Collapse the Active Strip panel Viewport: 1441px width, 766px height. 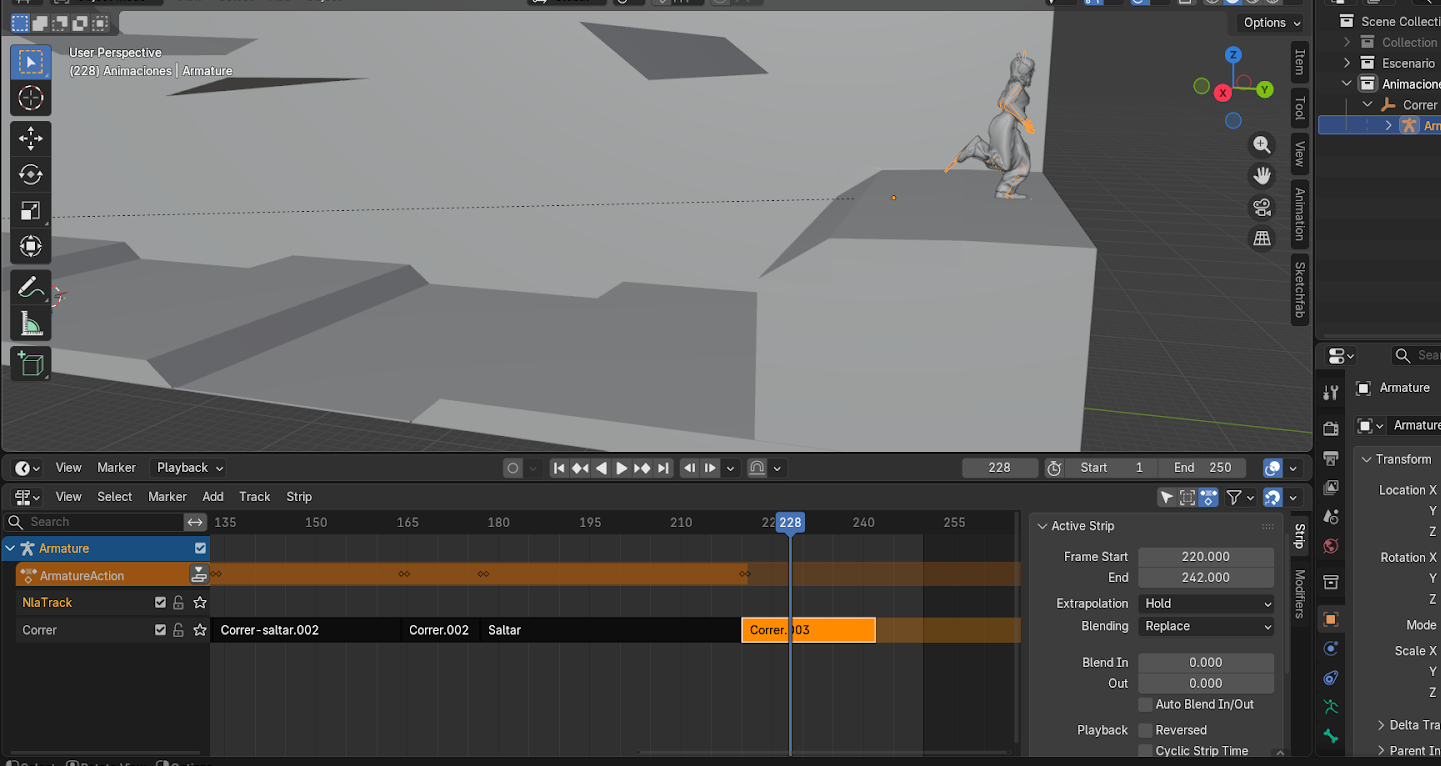coord(1043,526)
